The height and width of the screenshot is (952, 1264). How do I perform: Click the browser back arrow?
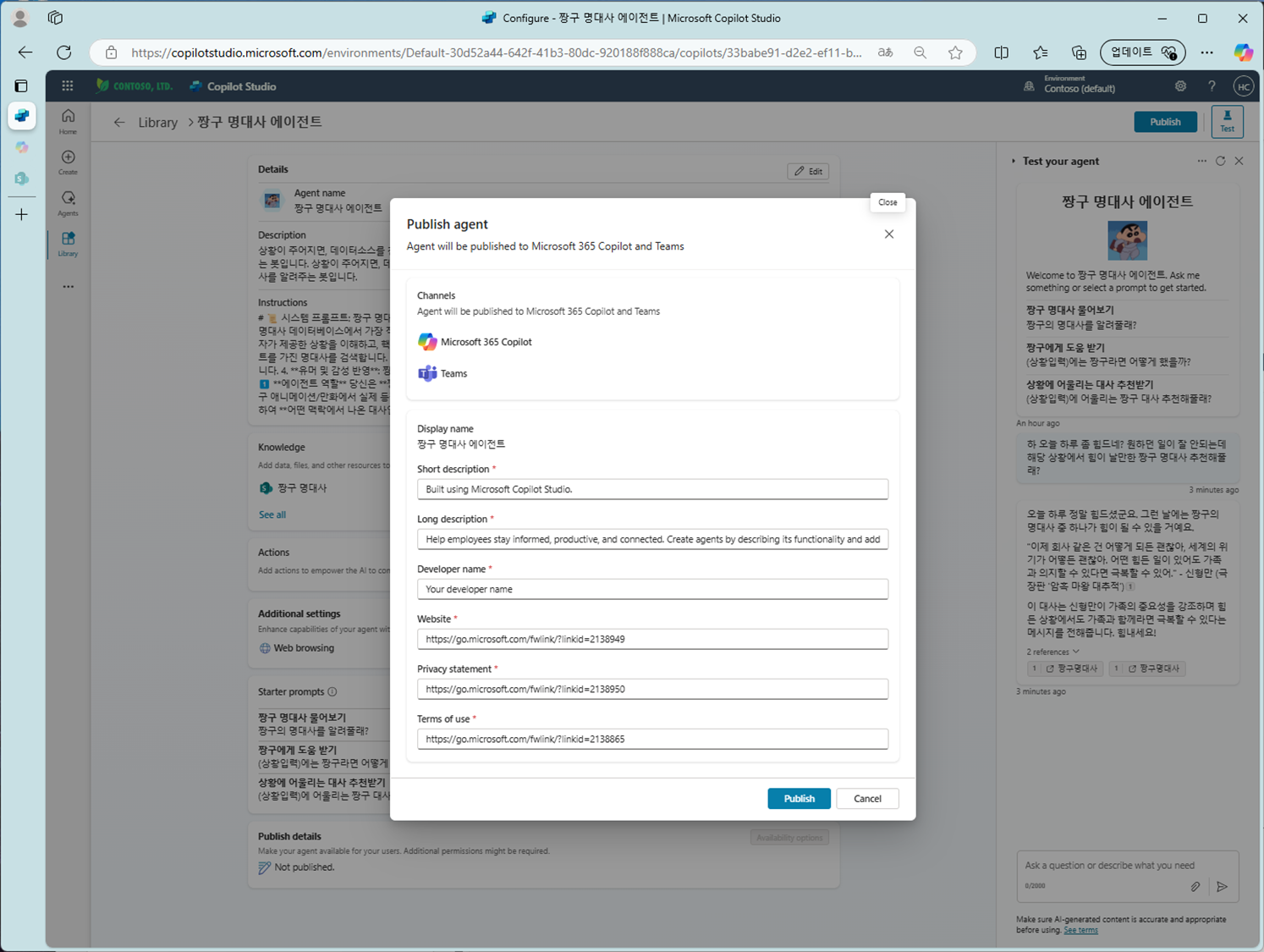click(x=25, y=52)
